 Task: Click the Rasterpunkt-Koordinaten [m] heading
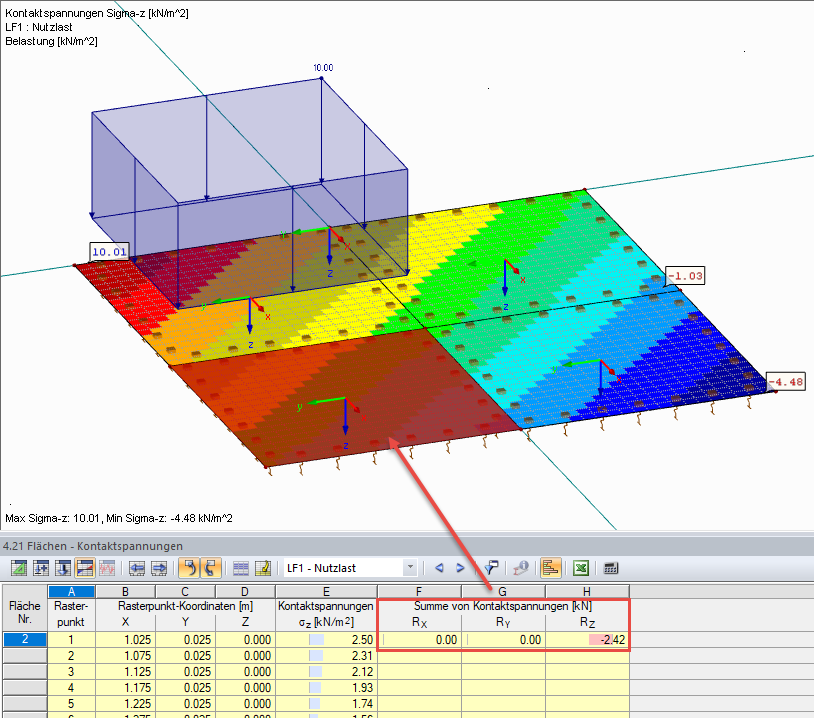tap(185, 606)
